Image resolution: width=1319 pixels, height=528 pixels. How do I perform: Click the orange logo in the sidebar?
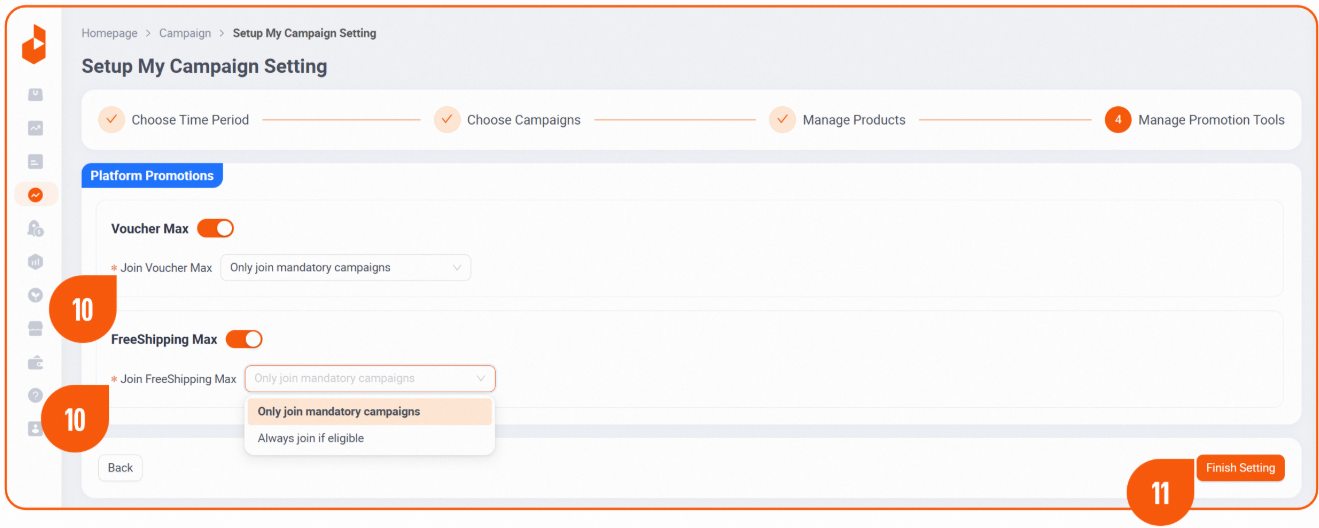34,44
